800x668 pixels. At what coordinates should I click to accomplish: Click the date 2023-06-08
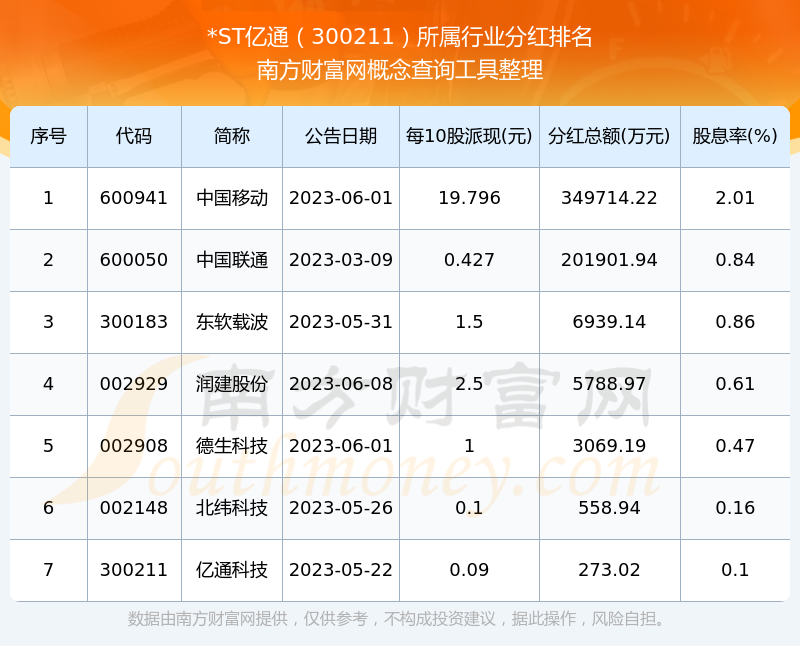341,384
